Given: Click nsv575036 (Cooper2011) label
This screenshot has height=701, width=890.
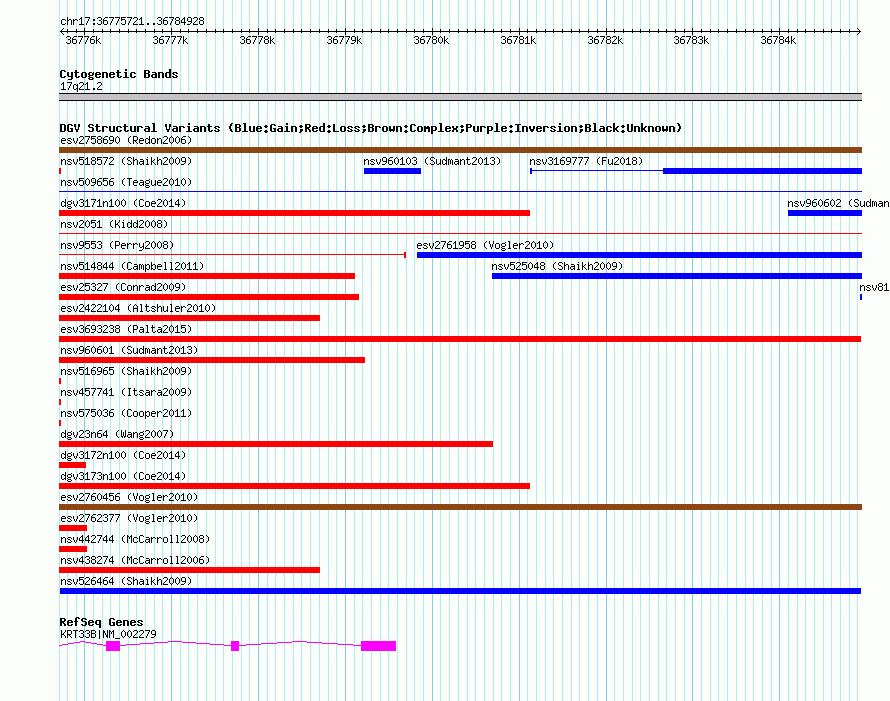Looking at the screenshot, I should [126, 413].
